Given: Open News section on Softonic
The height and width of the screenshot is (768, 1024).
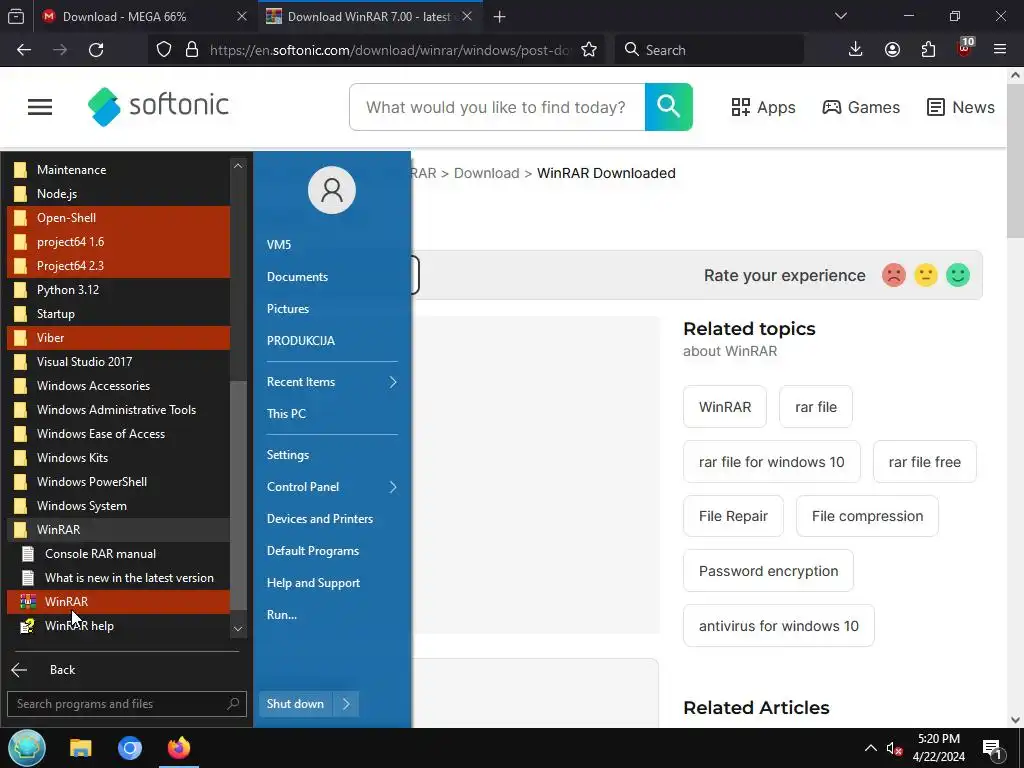Looking at the screenshot, I should (x=961, y=107).
